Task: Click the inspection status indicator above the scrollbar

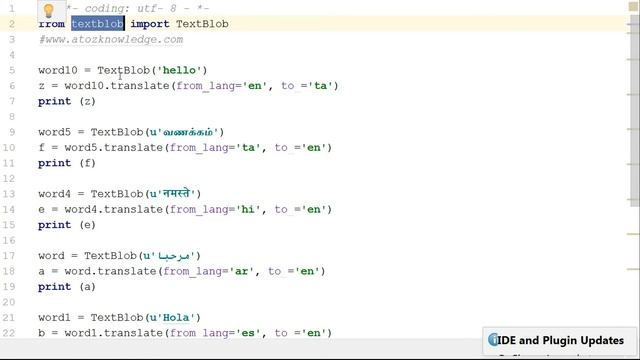Action: [x=633, y=6]
